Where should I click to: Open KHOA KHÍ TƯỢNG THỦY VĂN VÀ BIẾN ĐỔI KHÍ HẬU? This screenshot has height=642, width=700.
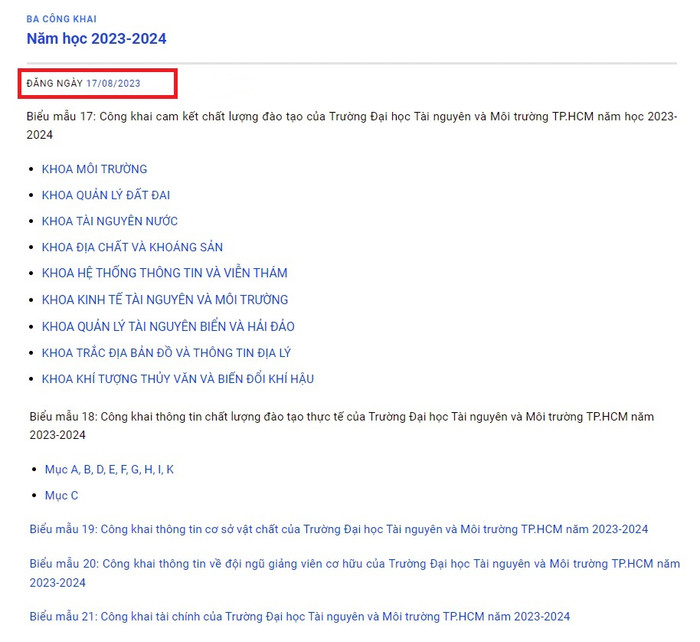[x=178, y=378]
